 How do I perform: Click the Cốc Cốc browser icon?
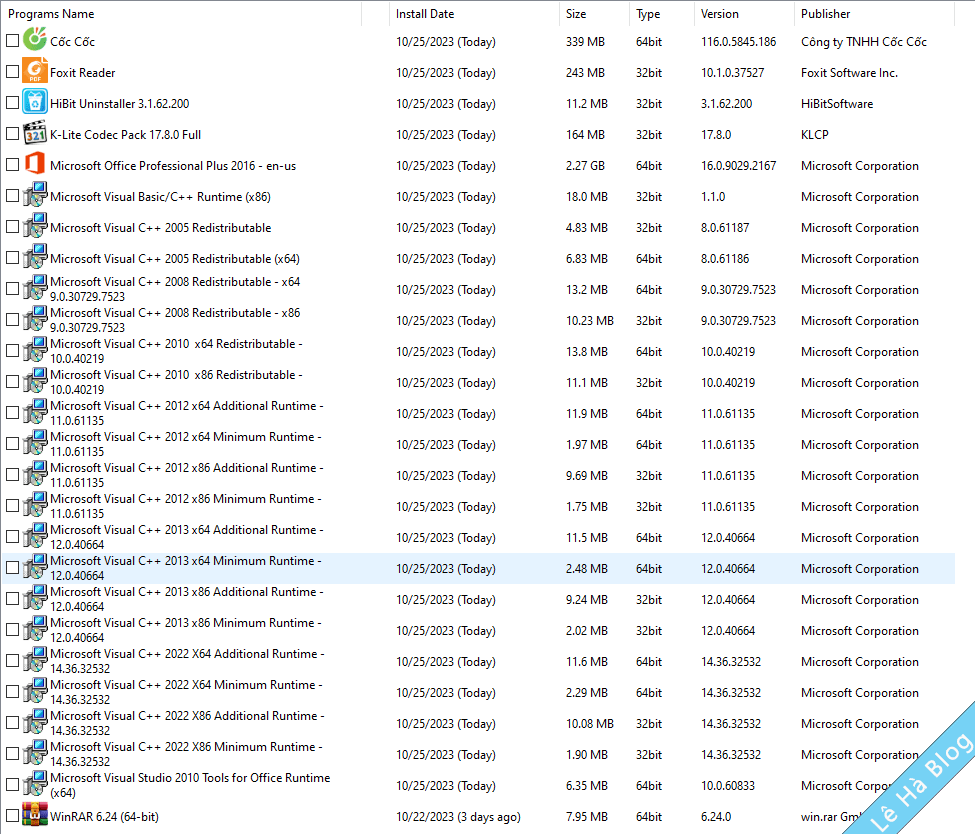[35, 41]
